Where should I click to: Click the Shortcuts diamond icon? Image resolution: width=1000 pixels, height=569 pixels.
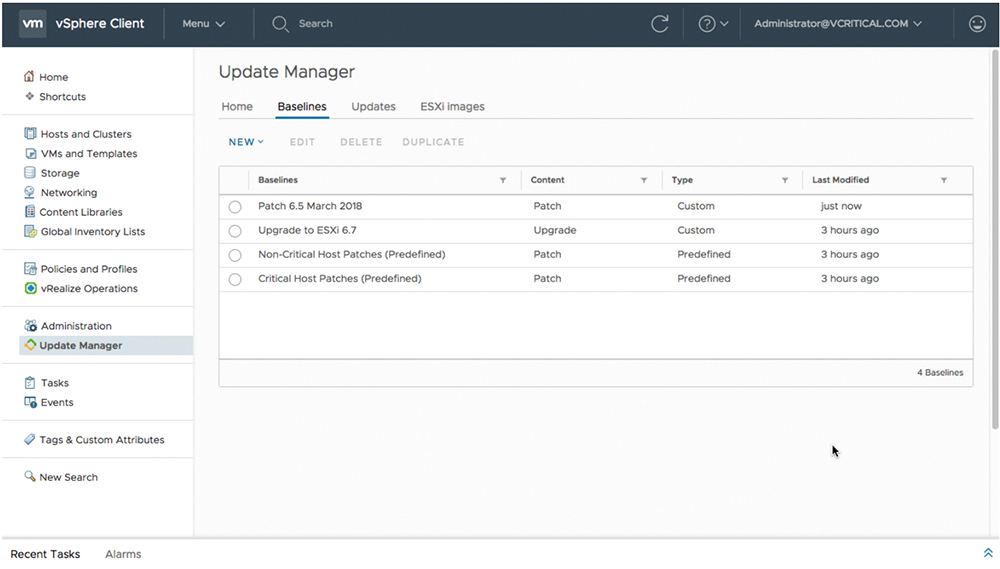pos(29,96)
